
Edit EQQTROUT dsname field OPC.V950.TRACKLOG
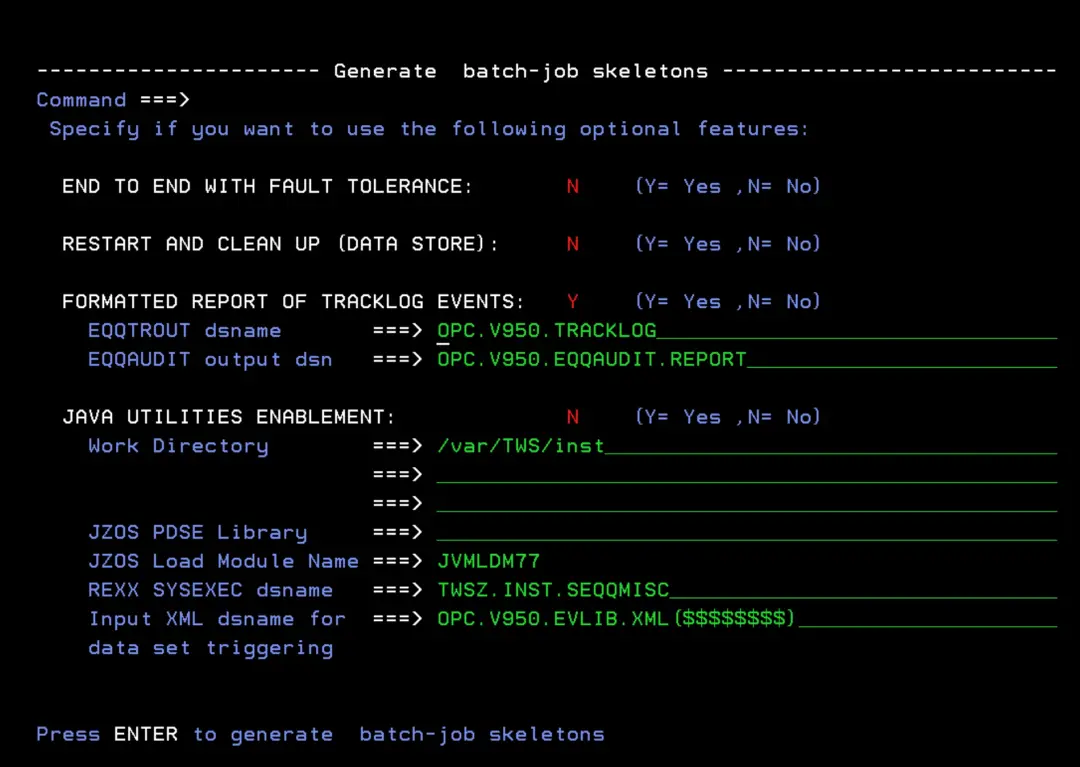point(747,330)
